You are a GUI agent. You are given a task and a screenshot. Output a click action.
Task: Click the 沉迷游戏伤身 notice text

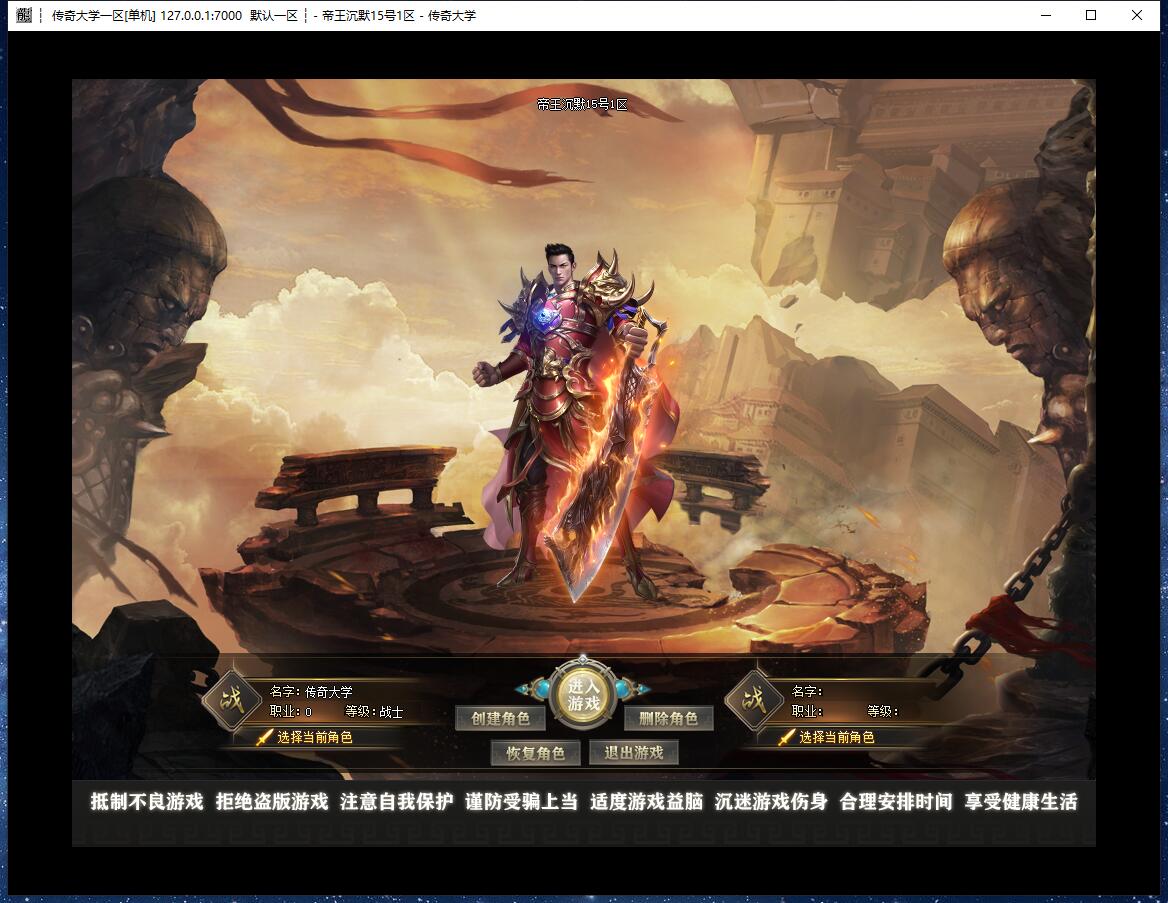click(771, 802)
